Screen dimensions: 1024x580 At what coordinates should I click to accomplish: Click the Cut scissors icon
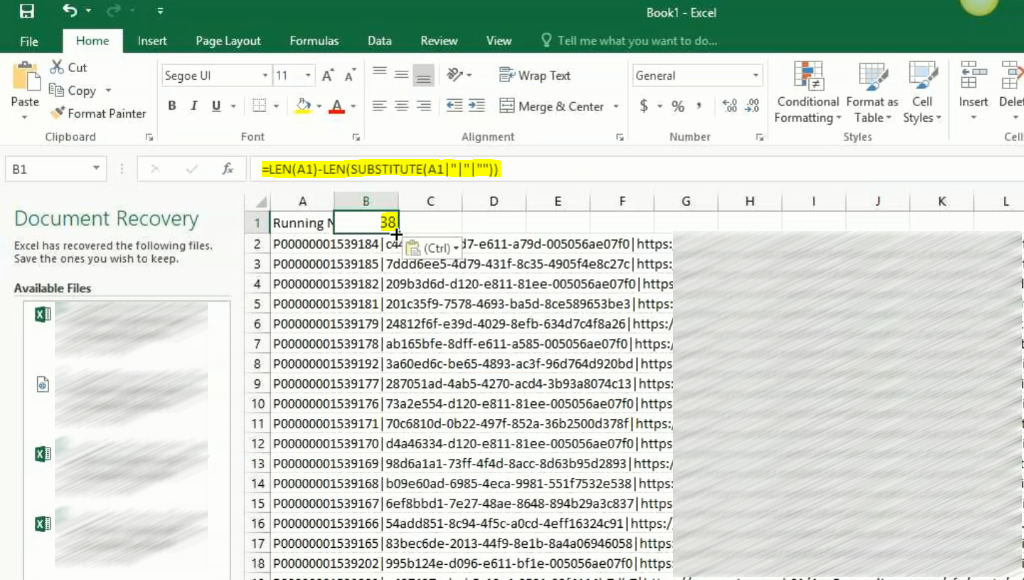57,68
